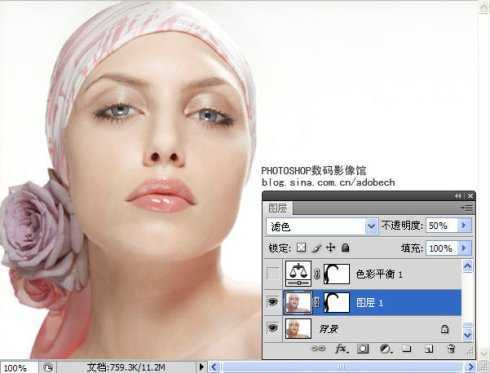Select the 背景 layer name

click(x=329, y=329)
